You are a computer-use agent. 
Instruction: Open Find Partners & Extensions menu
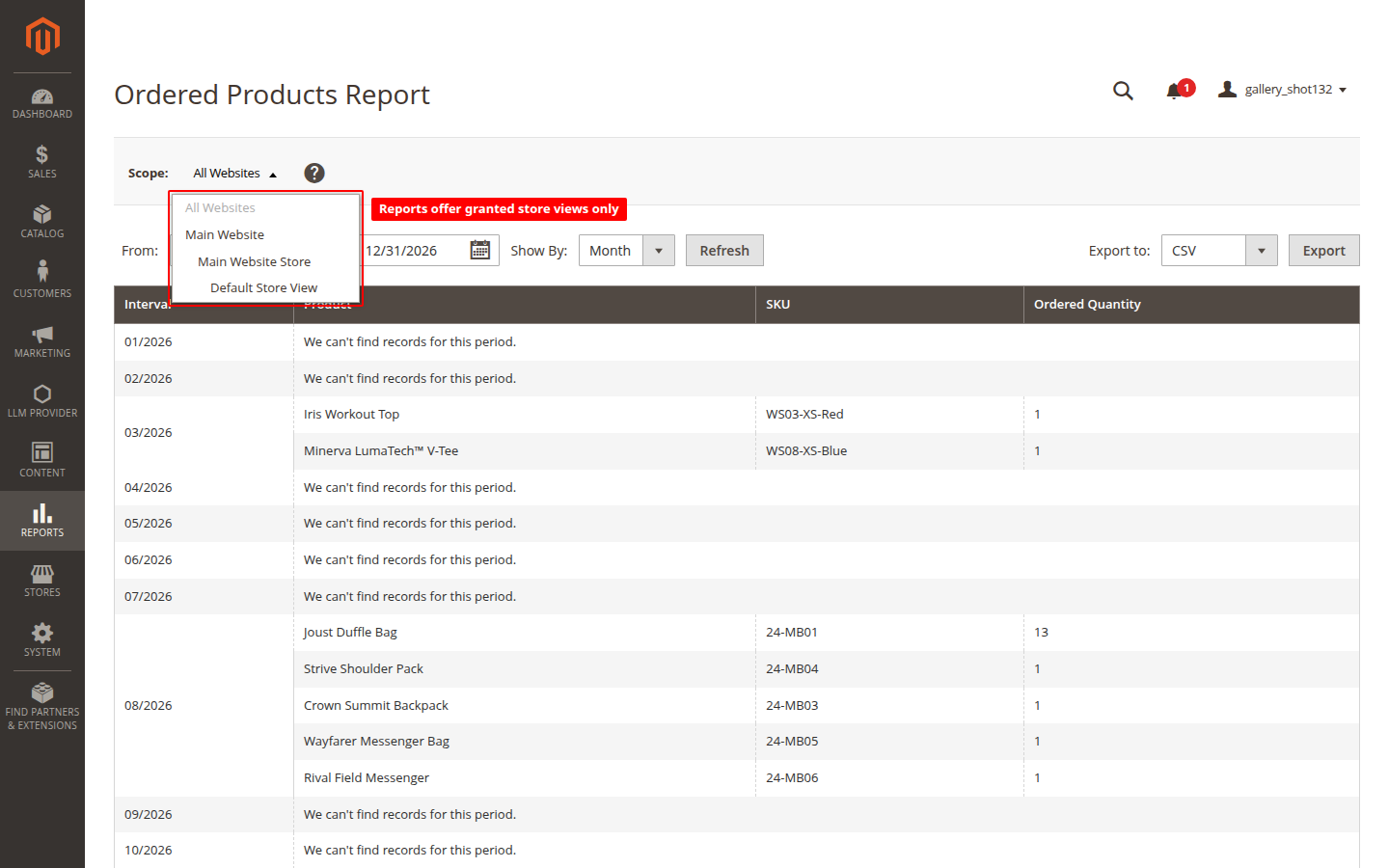pyautogui.click(x=42, y=707)
